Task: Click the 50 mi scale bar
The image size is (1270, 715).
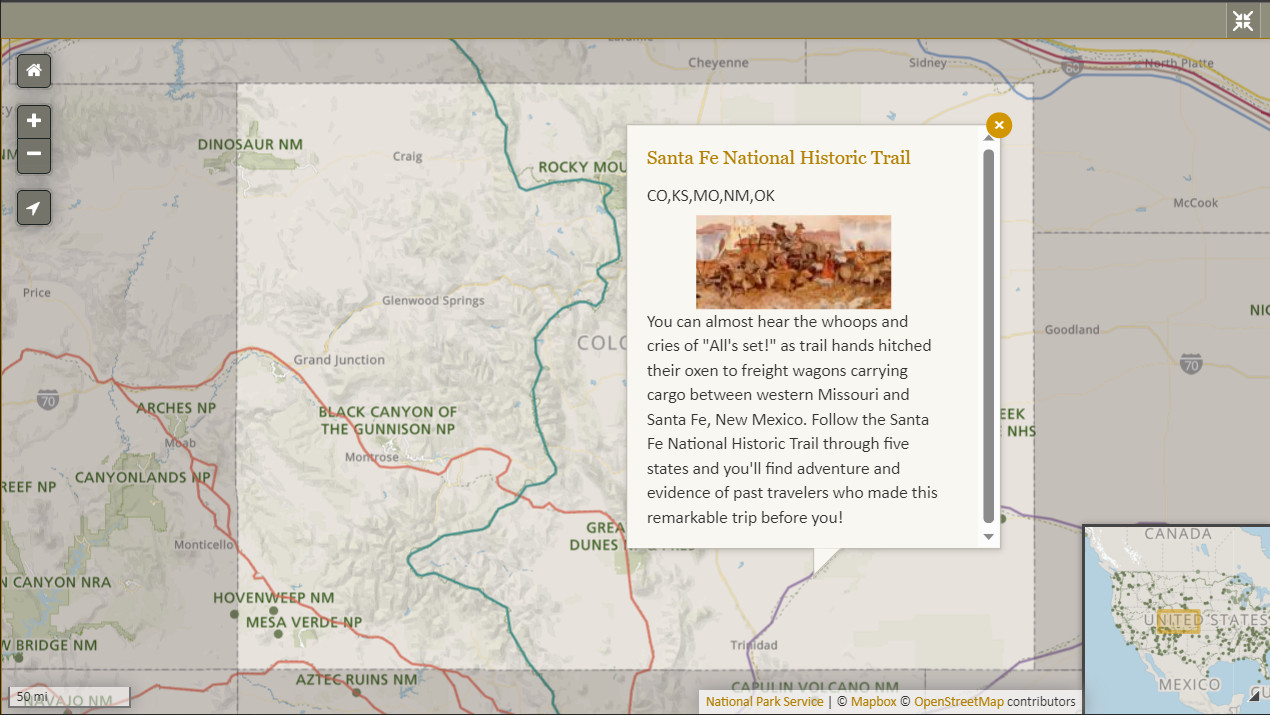Action: click(x=69, y=696)
